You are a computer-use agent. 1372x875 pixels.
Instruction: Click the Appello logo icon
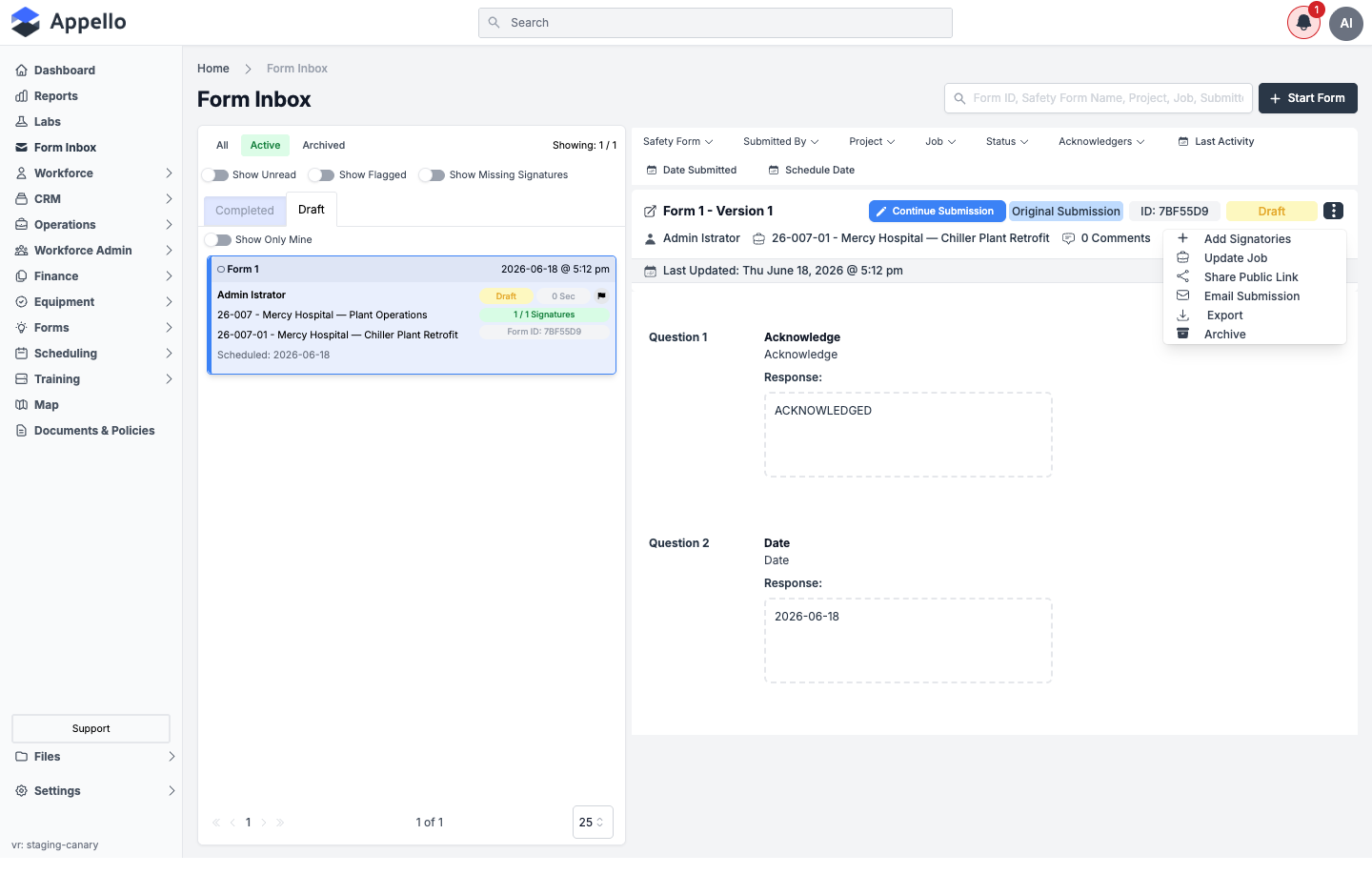pyautogui.click(x=26, y=22)
